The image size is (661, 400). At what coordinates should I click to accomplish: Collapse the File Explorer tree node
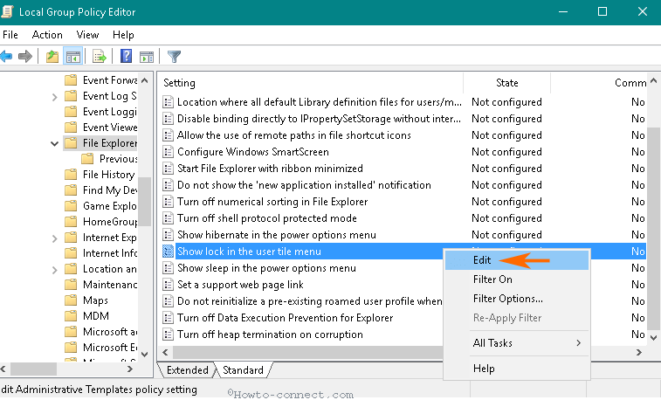[54, 144]
